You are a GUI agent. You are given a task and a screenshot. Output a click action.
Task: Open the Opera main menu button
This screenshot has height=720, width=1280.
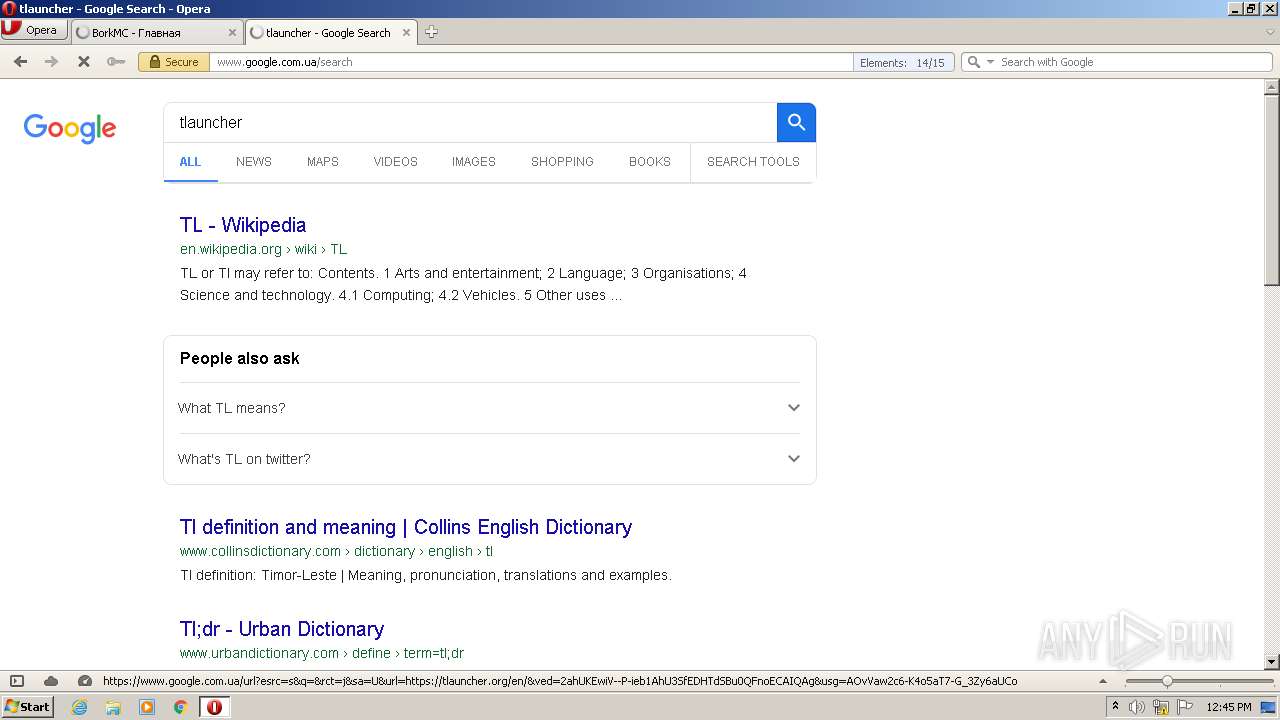(x=33, y=30)
